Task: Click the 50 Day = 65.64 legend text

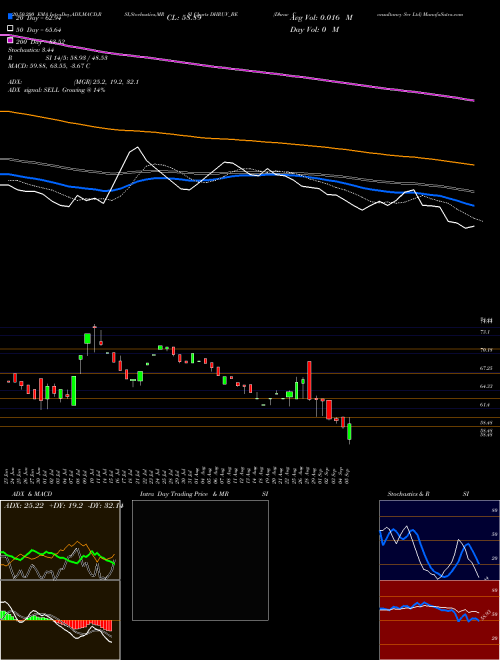Action: (x=39, y=29)
